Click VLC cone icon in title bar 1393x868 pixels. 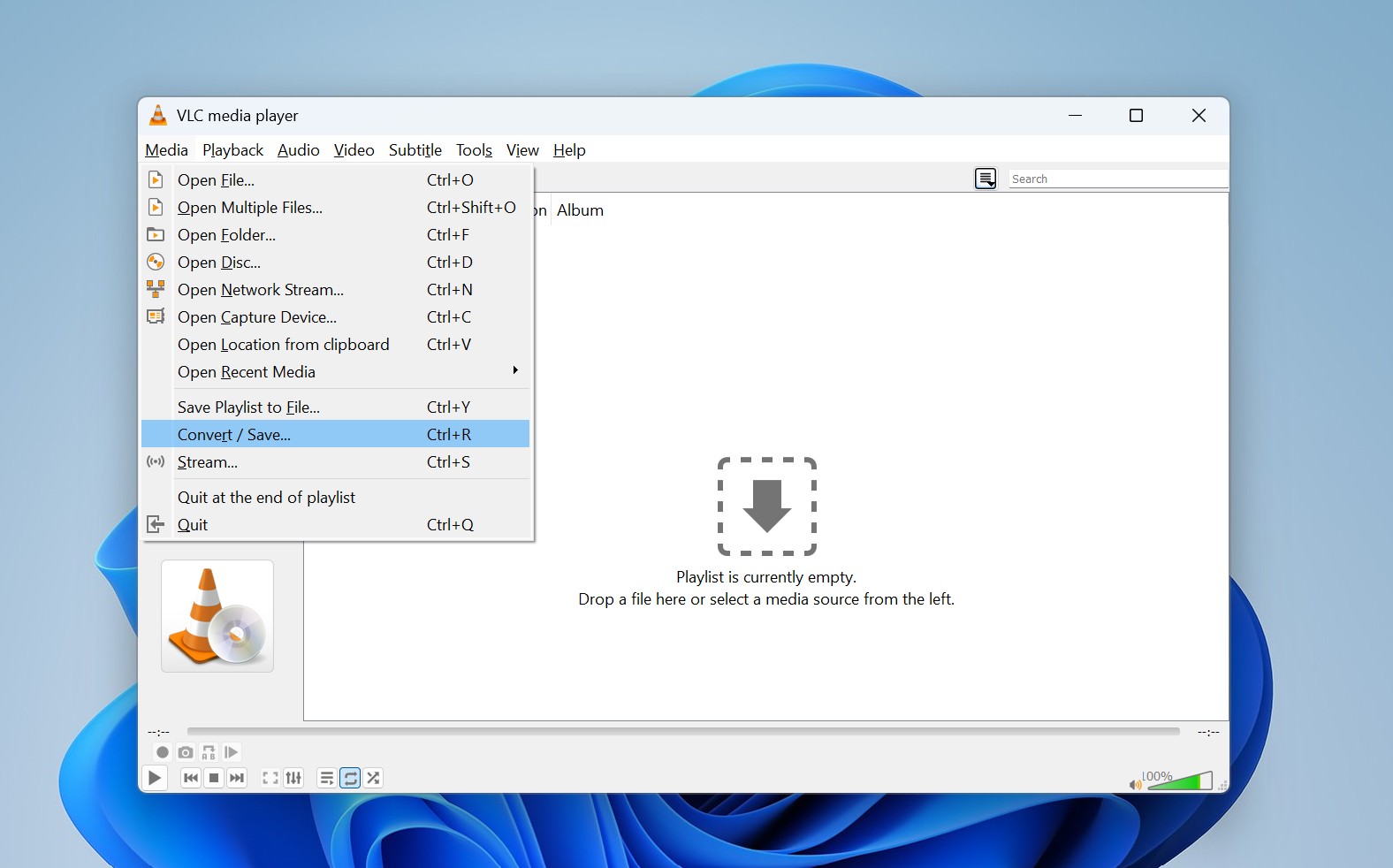pyautogui.click(x=158, y=115)
